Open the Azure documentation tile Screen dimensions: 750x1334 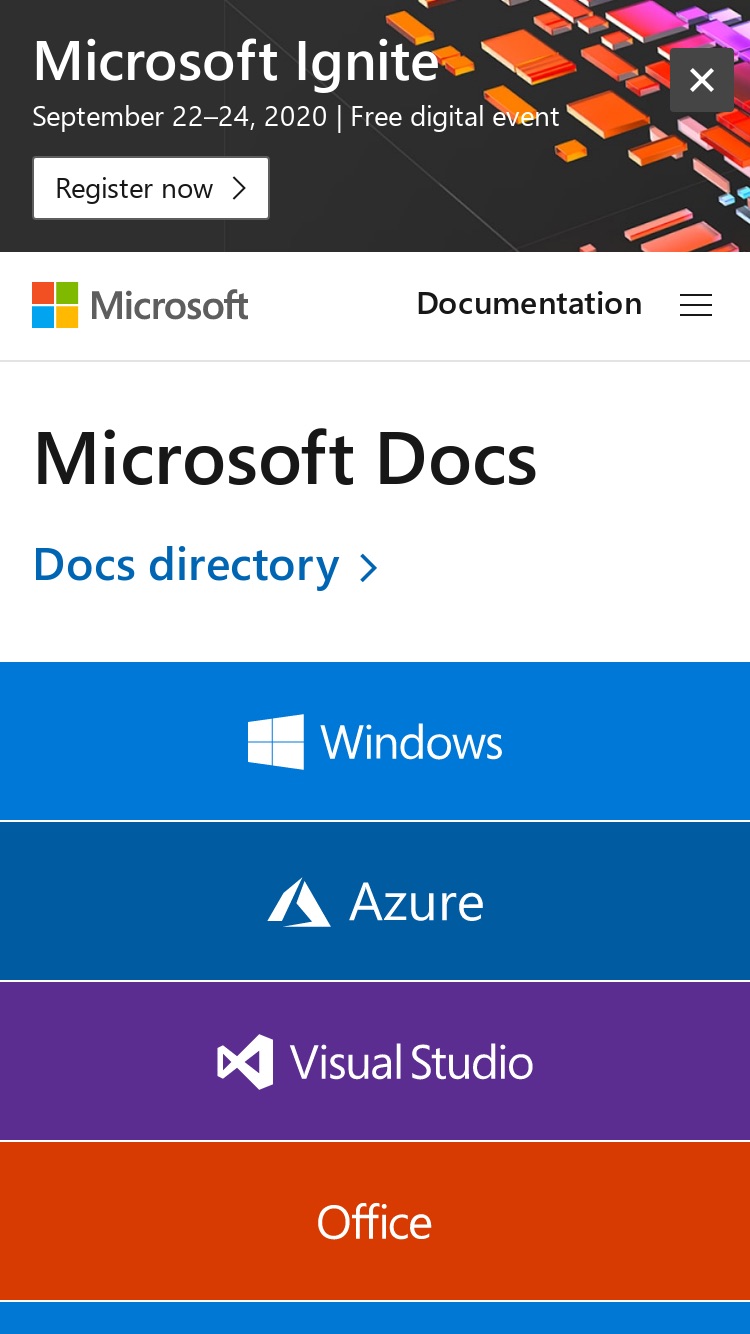click(375, 901)
